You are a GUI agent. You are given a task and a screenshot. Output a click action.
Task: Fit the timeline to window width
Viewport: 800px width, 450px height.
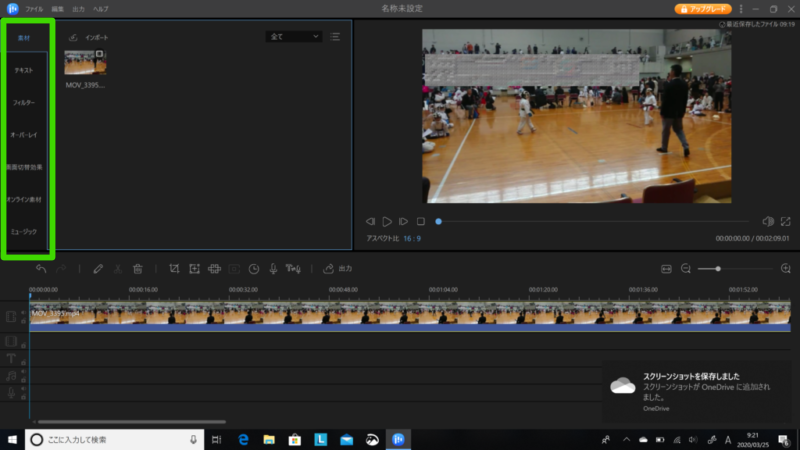pos(666,269)
